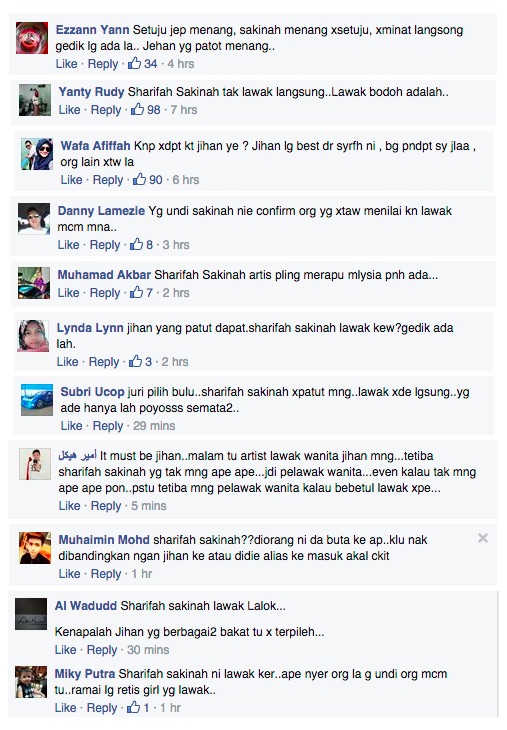
Task: Reply to Wafa Afiffah's comment
Action: 108,180
